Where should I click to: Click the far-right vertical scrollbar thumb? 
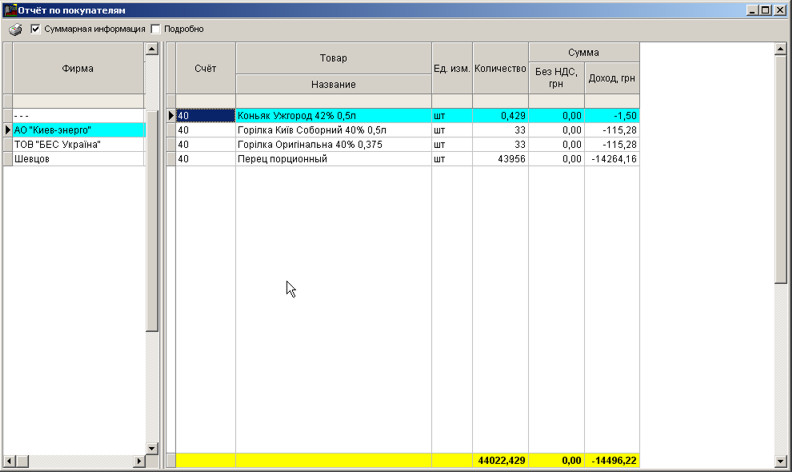pos(781,170)
